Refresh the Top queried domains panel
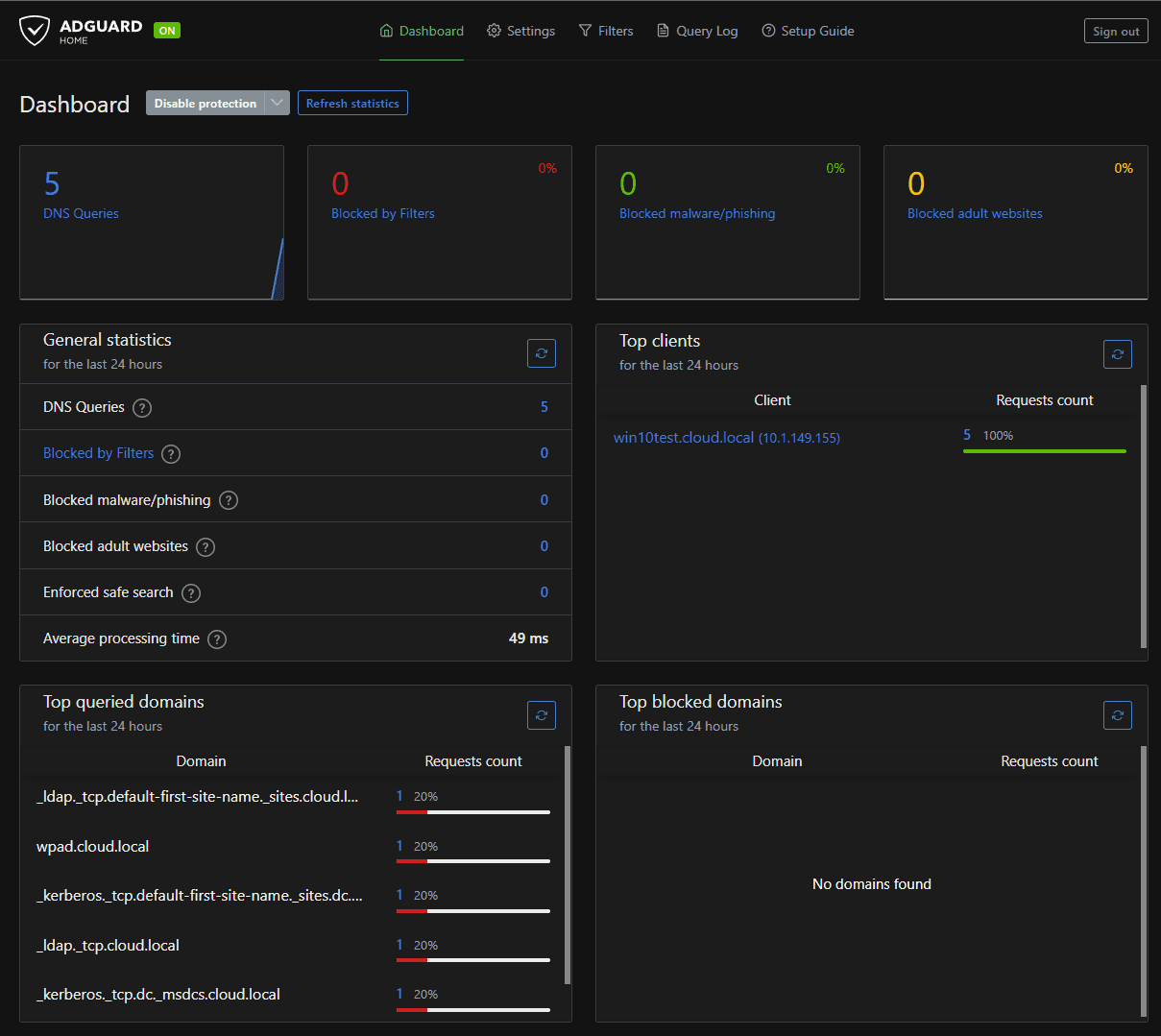1161x1036 pixels. coord(542,715)
